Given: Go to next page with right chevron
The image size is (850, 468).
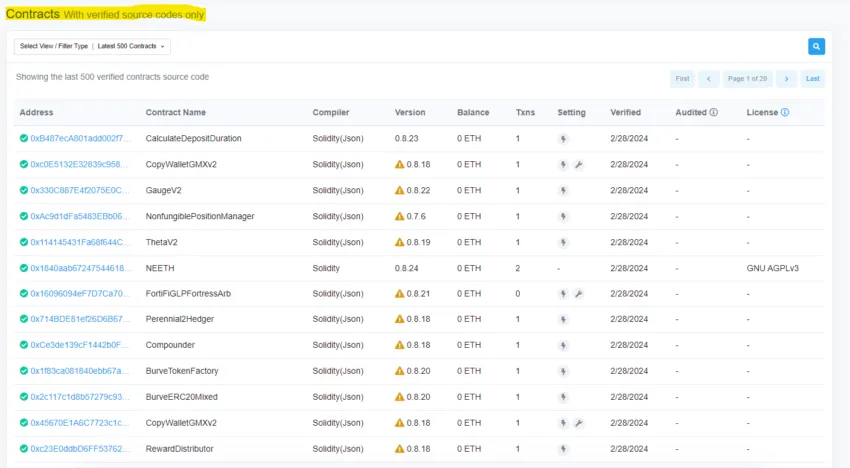Looking at the screenshot, I should pyautogui.click(x=787, y=78).
